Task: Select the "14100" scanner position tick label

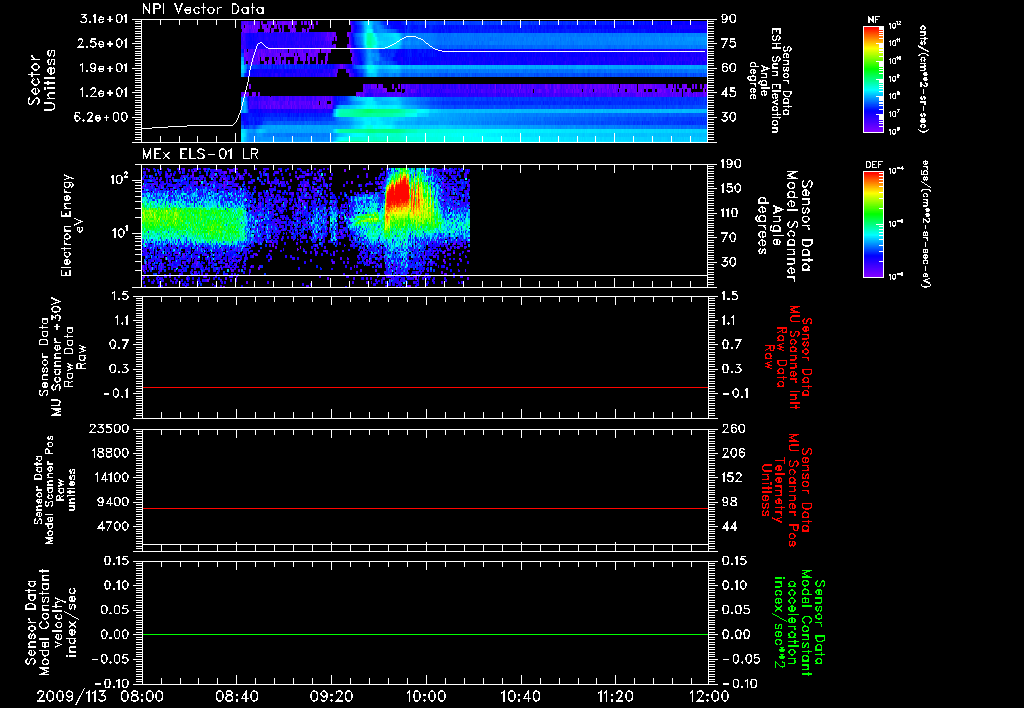Action: pos(108,477)
